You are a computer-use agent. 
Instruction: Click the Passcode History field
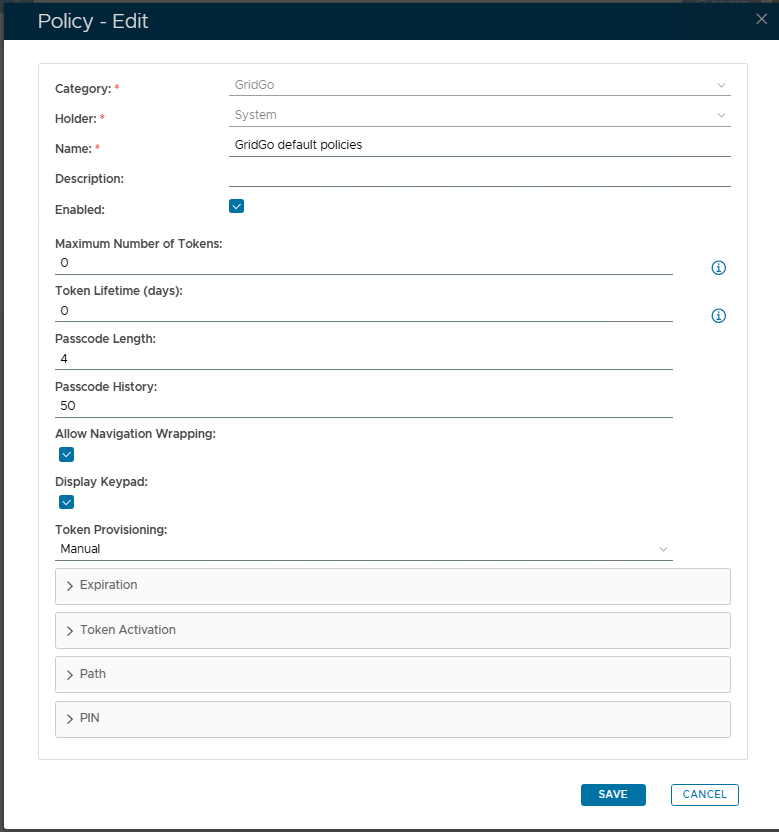click(x=364, y=406)
